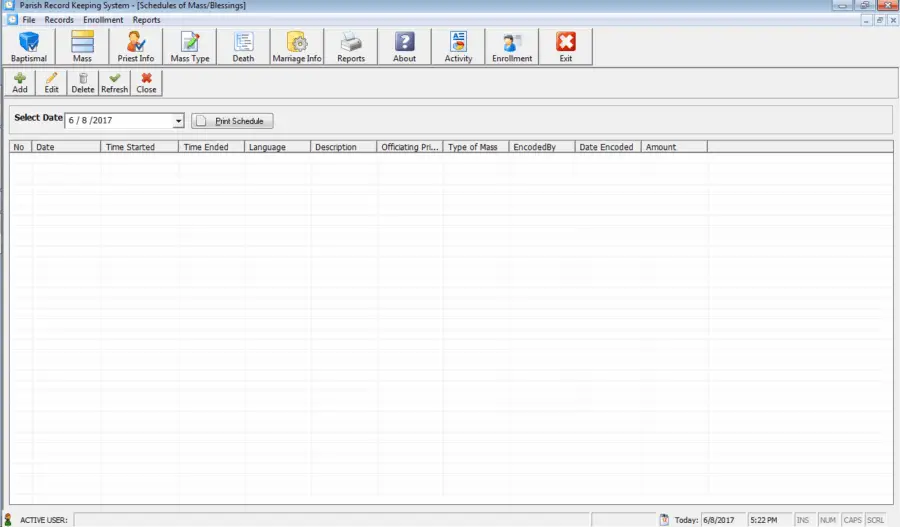Open the Mass schedule toolbar icon
This screenshot has width=900, height=527.
(82, 46)
